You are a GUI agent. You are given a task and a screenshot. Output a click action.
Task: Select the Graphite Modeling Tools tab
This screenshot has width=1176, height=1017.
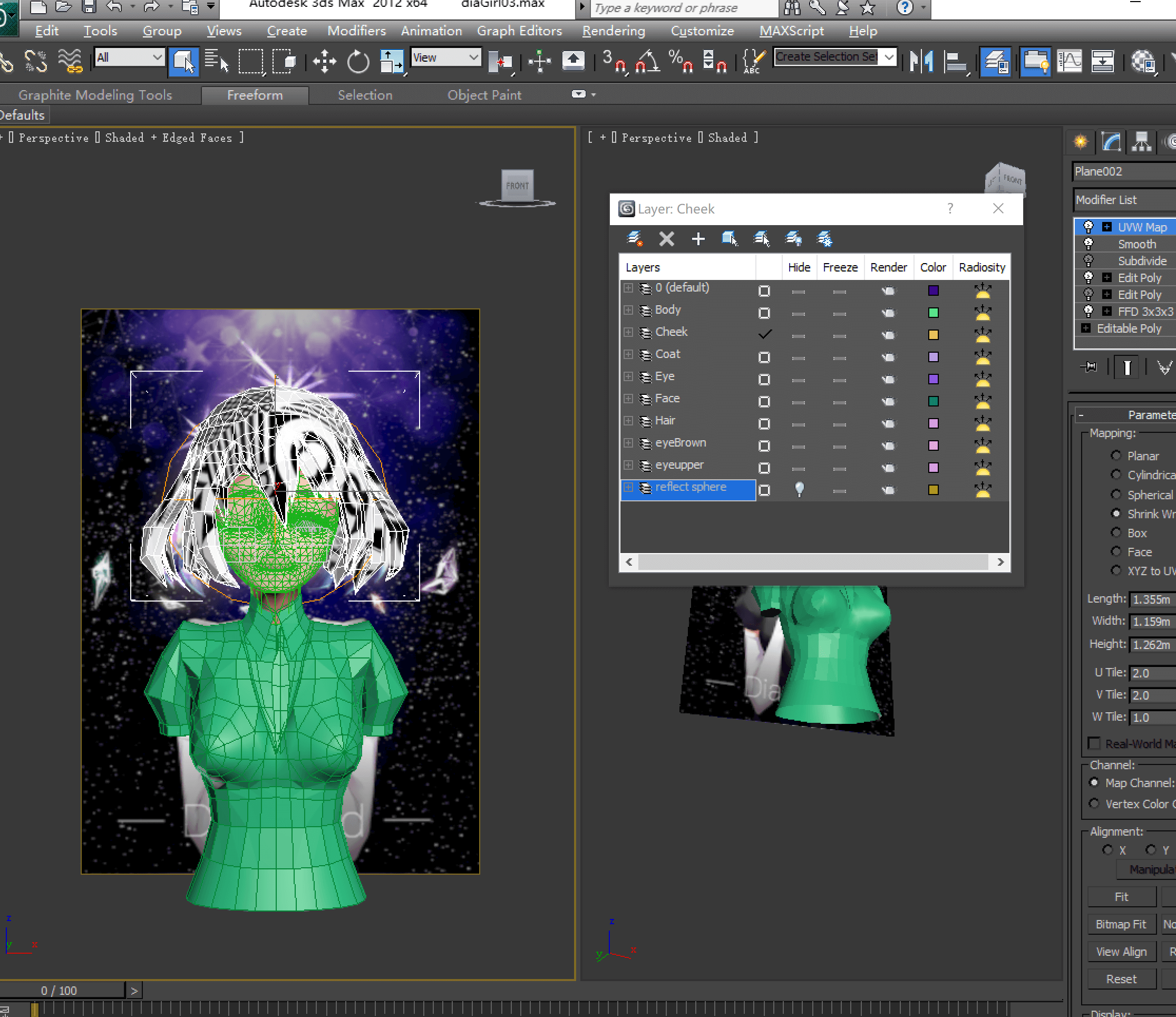(x=95, y=95)
